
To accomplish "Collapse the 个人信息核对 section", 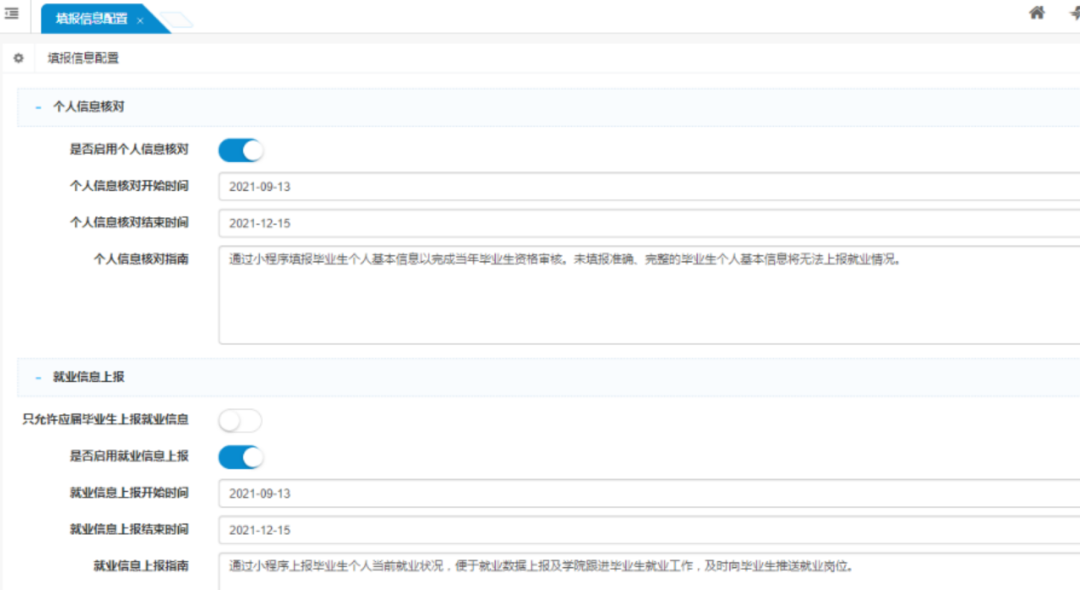I will pyautogui.click(x=37, y=106).
